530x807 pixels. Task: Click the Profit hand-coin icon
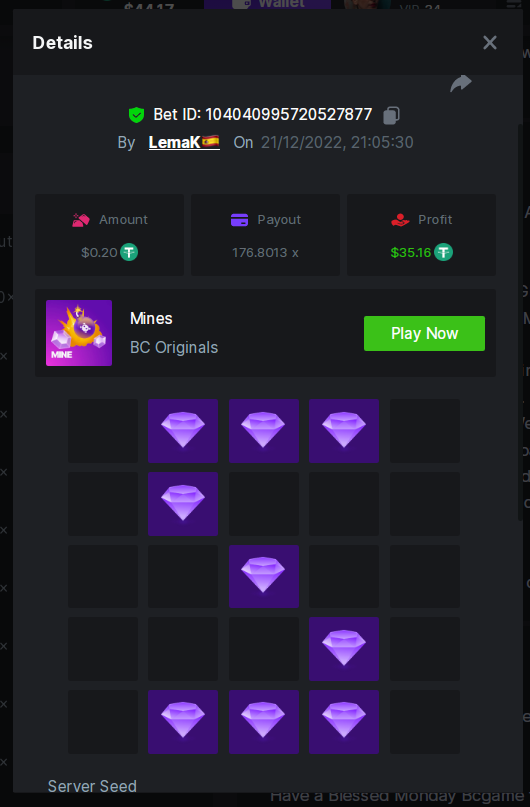point(400,220)
